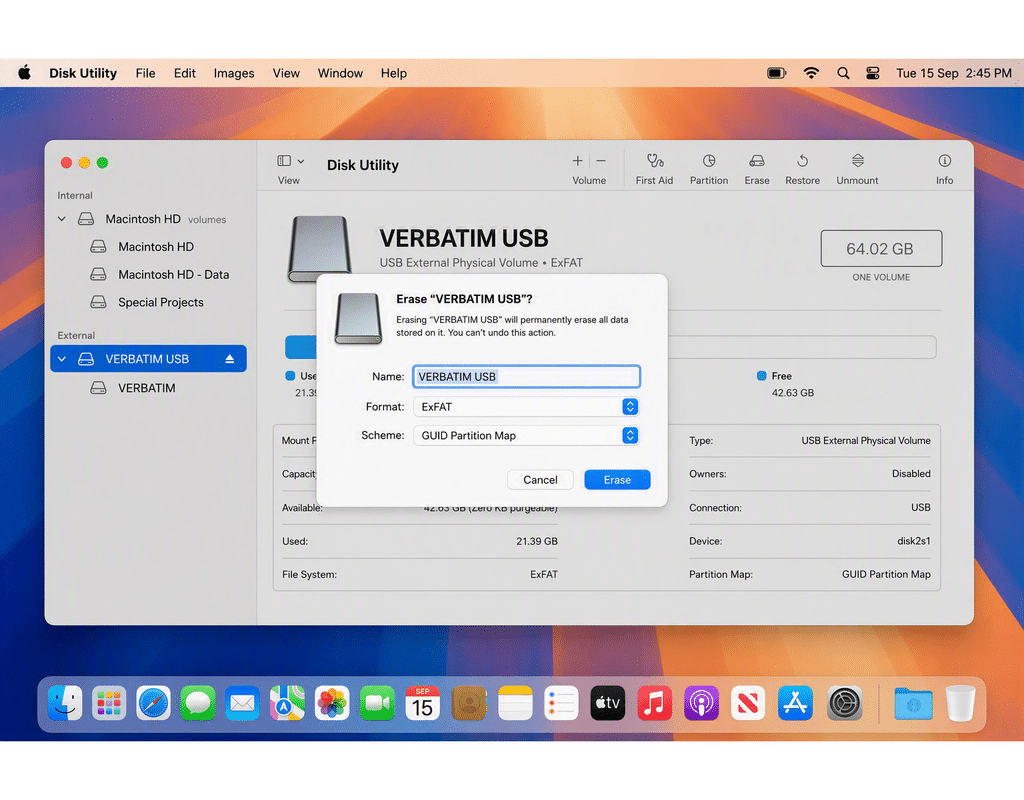
Task: Open Finder from the Dock
Action: (x=65, y=703)
